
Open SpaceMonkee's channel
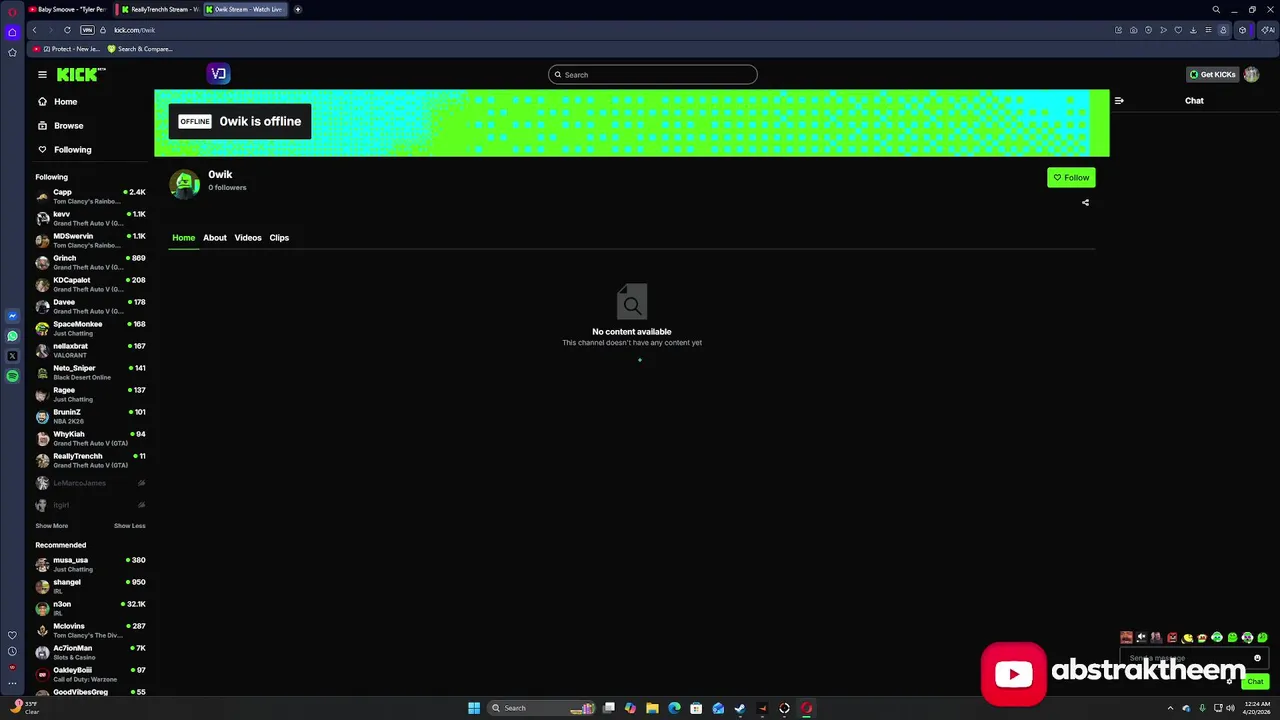click(90, 328)
